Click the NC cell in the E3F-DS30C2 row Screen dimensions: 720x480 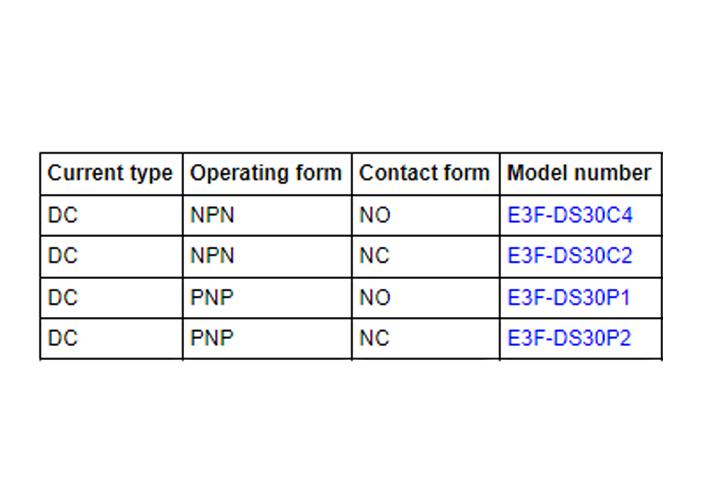(375, 256)
